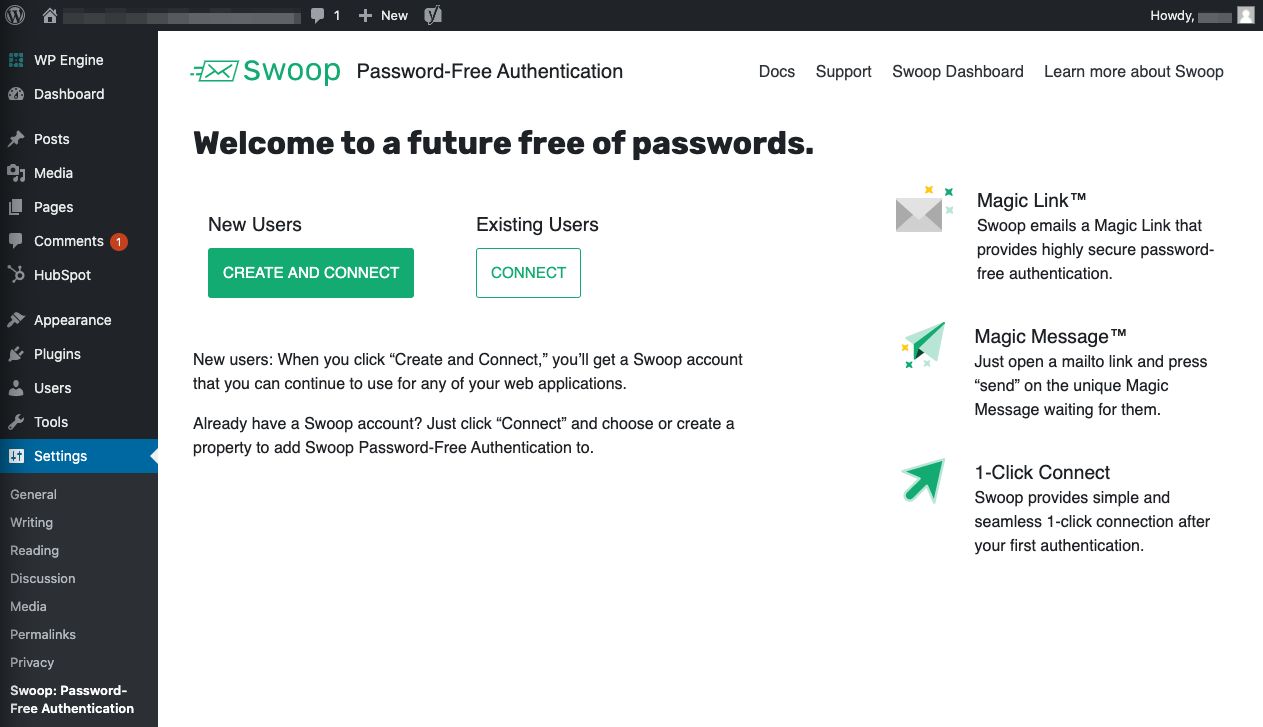Open comments bubble icon in admin bar
The height and width of the screenshot is (727, 1263).
318,15
